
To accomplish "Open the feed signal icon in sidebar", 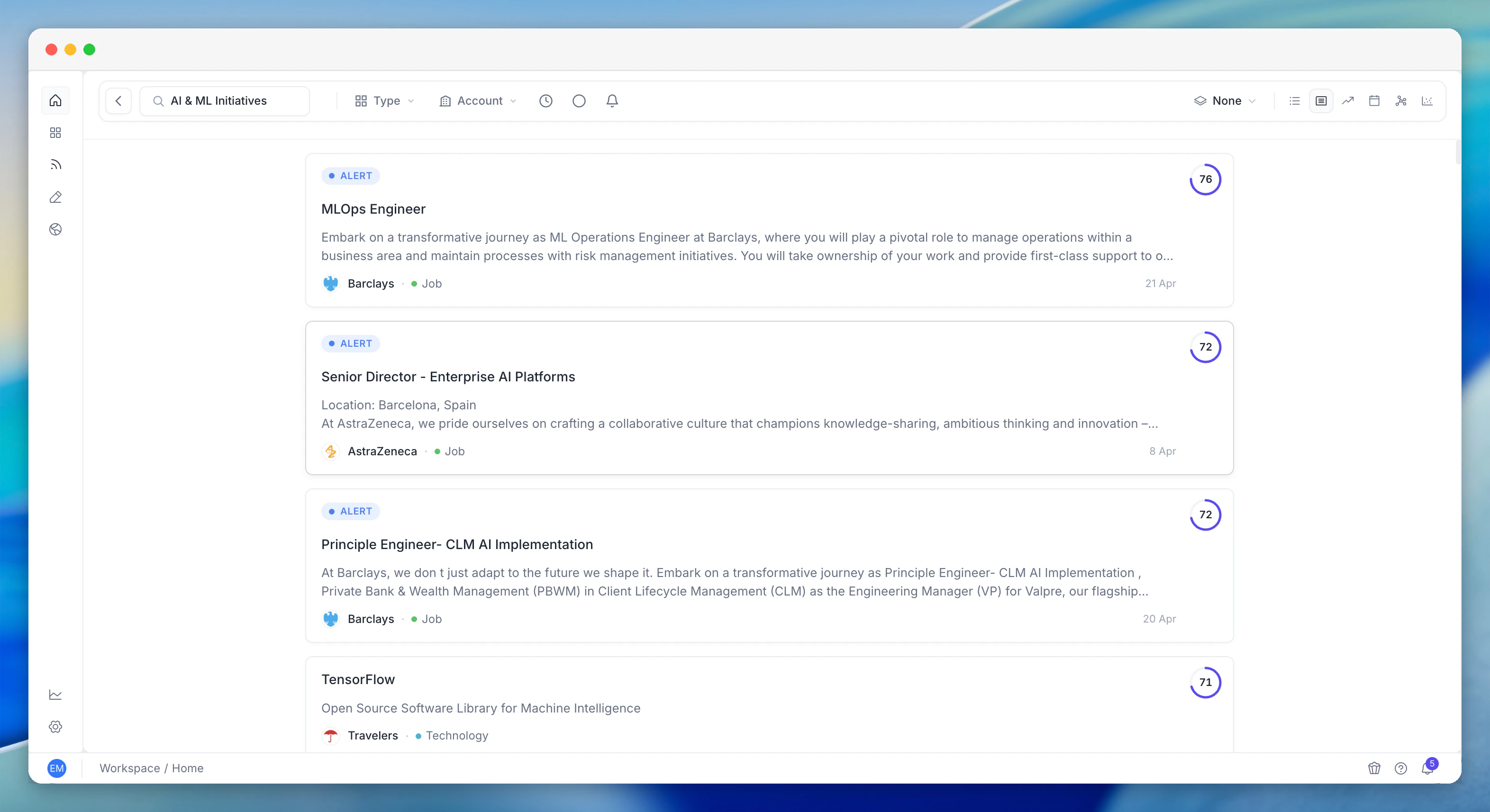I will click(55, 165).
